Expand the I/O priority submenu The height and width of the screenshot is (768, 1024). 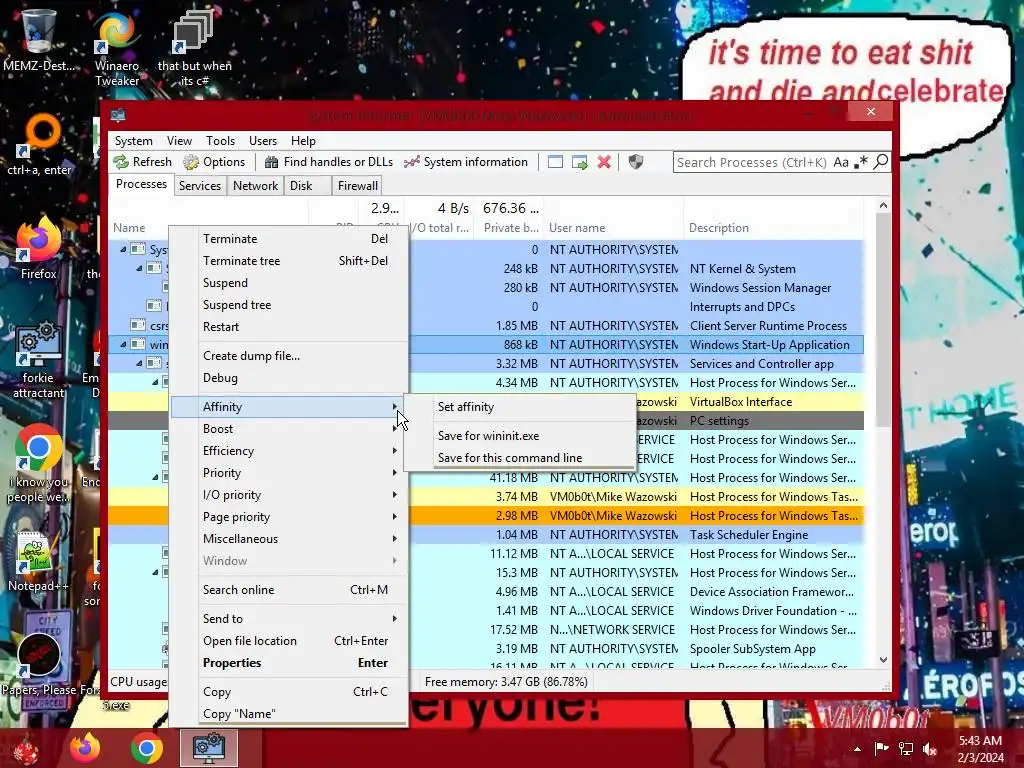point(289,495)
